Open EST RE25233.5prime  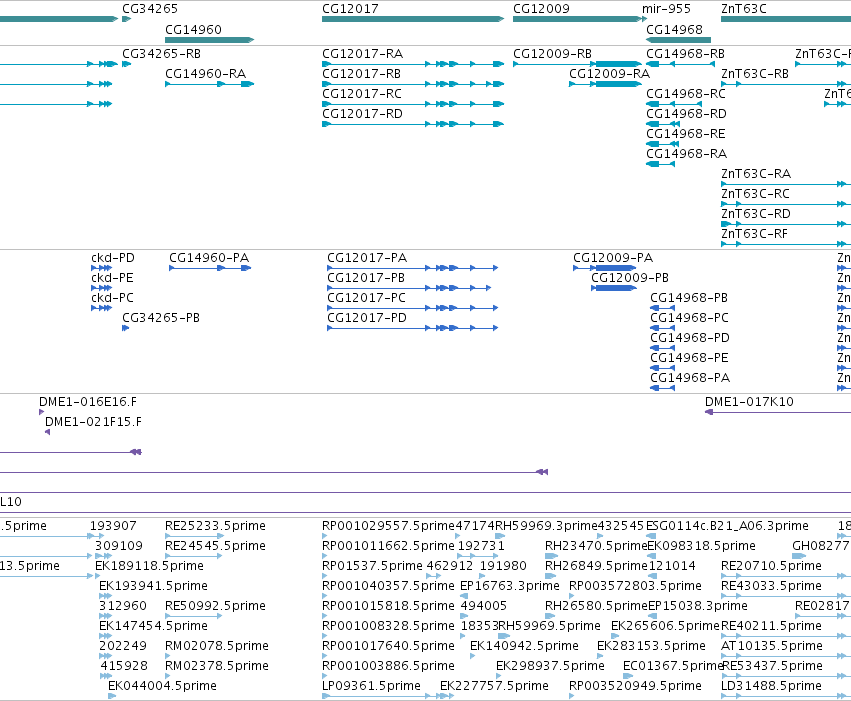(215, 526)
